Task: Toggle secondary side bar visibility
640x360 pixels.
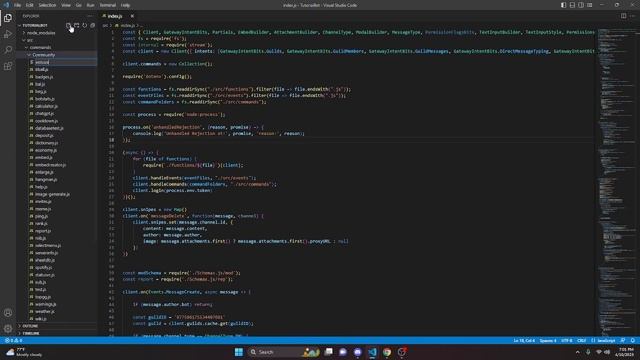Action: point(581,5)
